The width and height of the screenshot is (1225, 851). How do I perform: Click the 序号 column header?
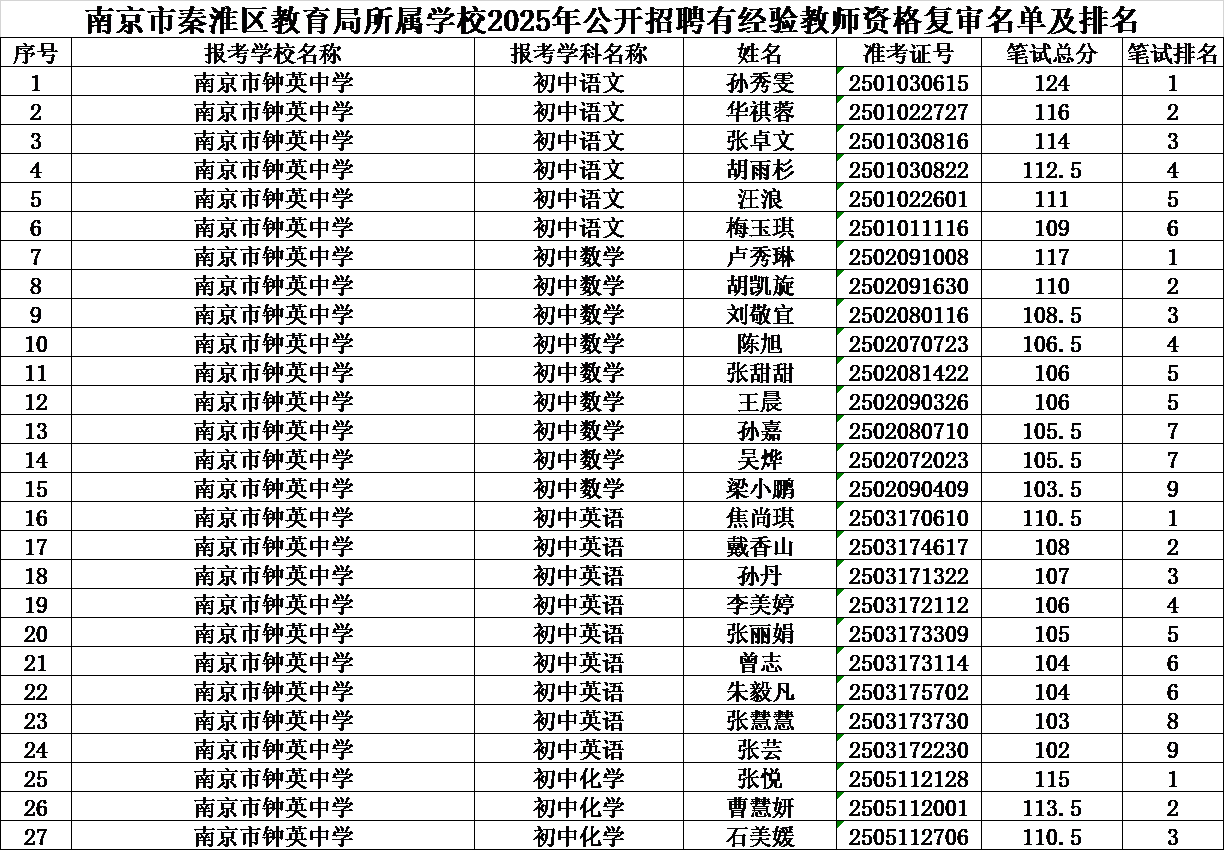[x=35, y=53]
